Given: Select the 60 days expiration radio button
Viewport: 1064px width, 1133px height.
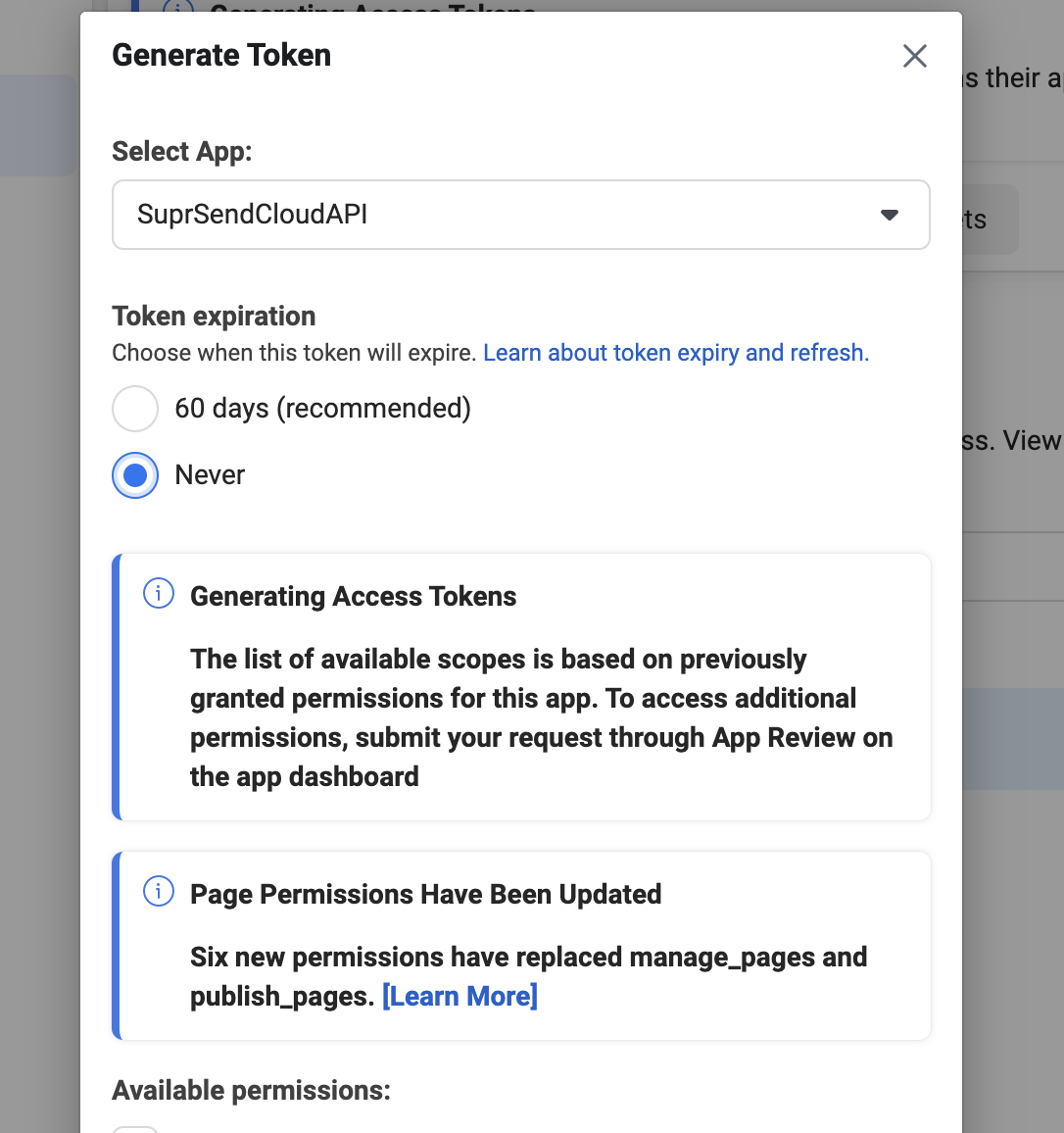Looking at the screenshot, I should coord(135,409).
